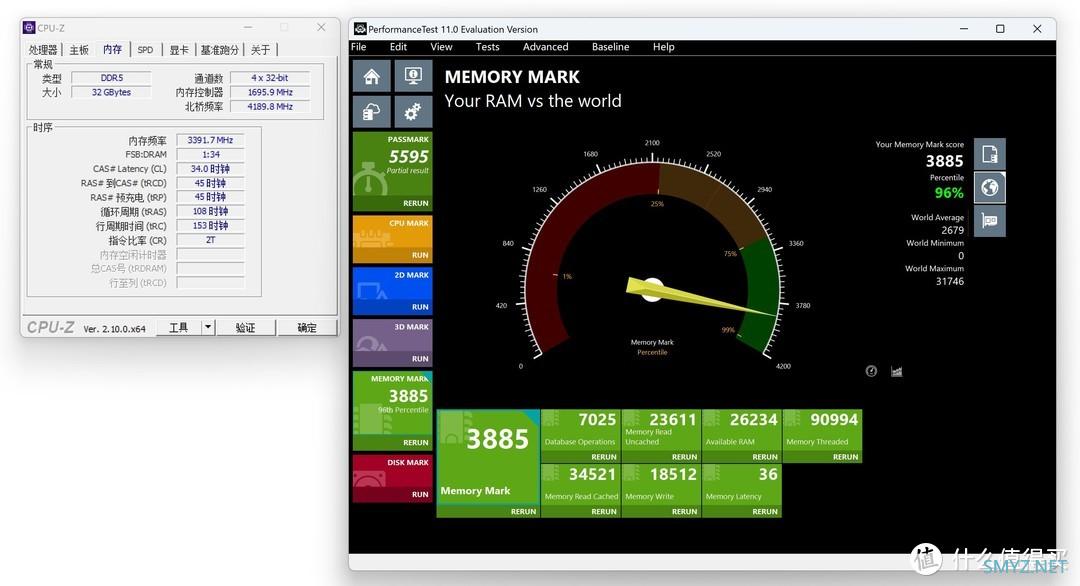Rerun the Memory Read Uncached test

coord(685,457)
